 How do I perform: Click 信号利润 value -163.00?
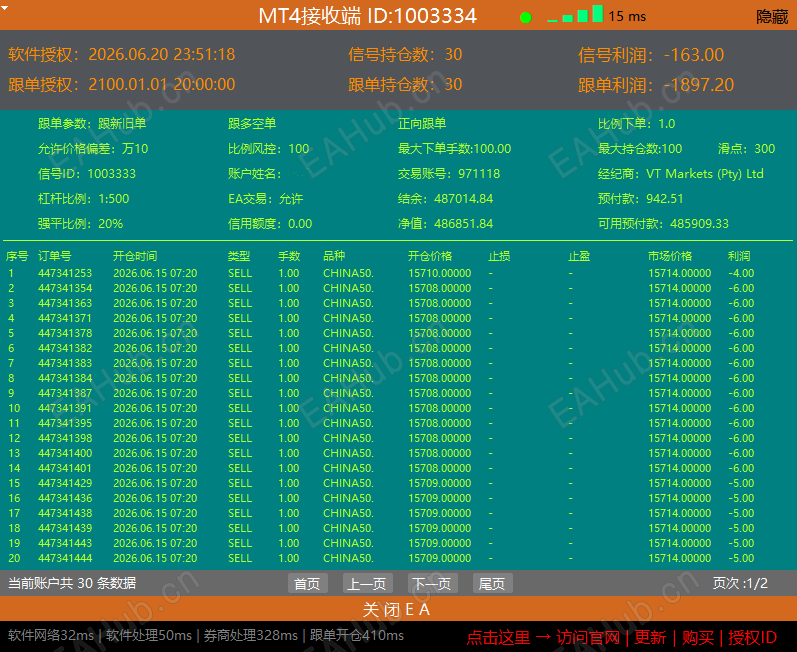694,55
